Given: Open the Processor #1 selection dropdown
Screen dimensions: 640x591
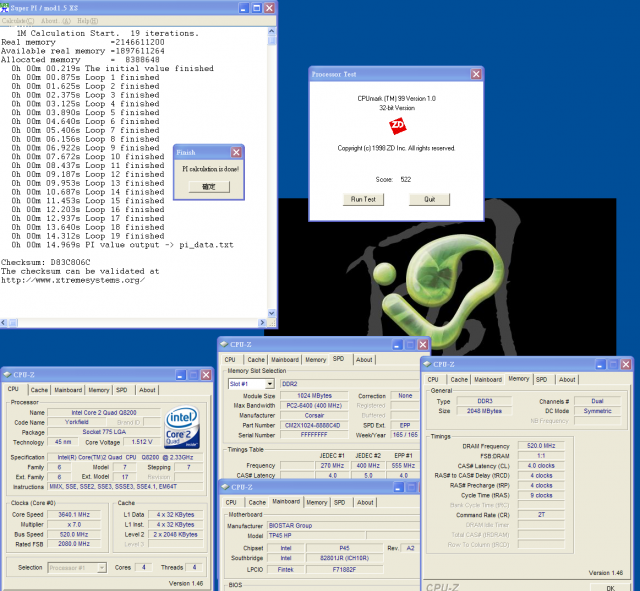Looking at the screenshot, I should pos(102,568).
